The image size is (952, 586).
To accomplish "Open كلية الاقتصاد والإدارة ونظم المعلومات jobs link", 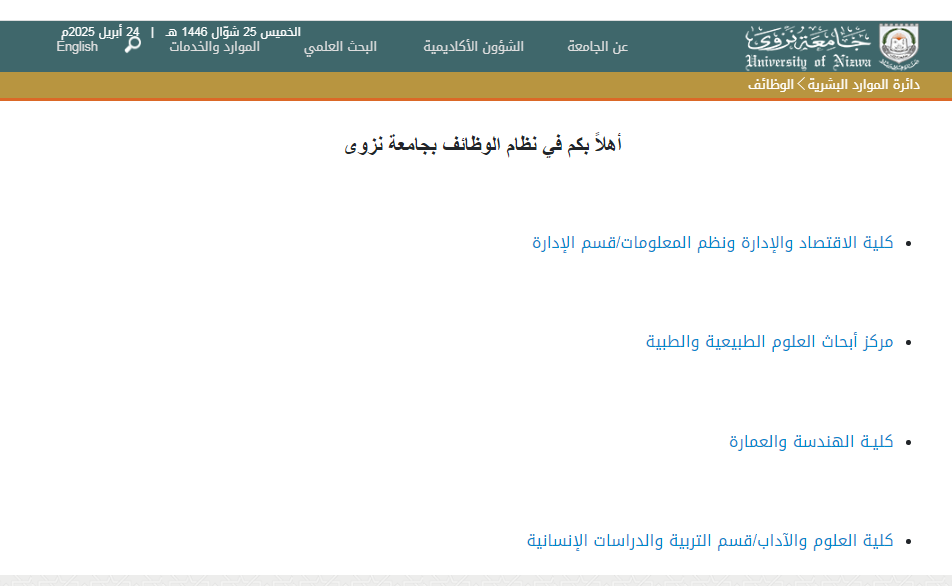I will [x=712, y=243].
